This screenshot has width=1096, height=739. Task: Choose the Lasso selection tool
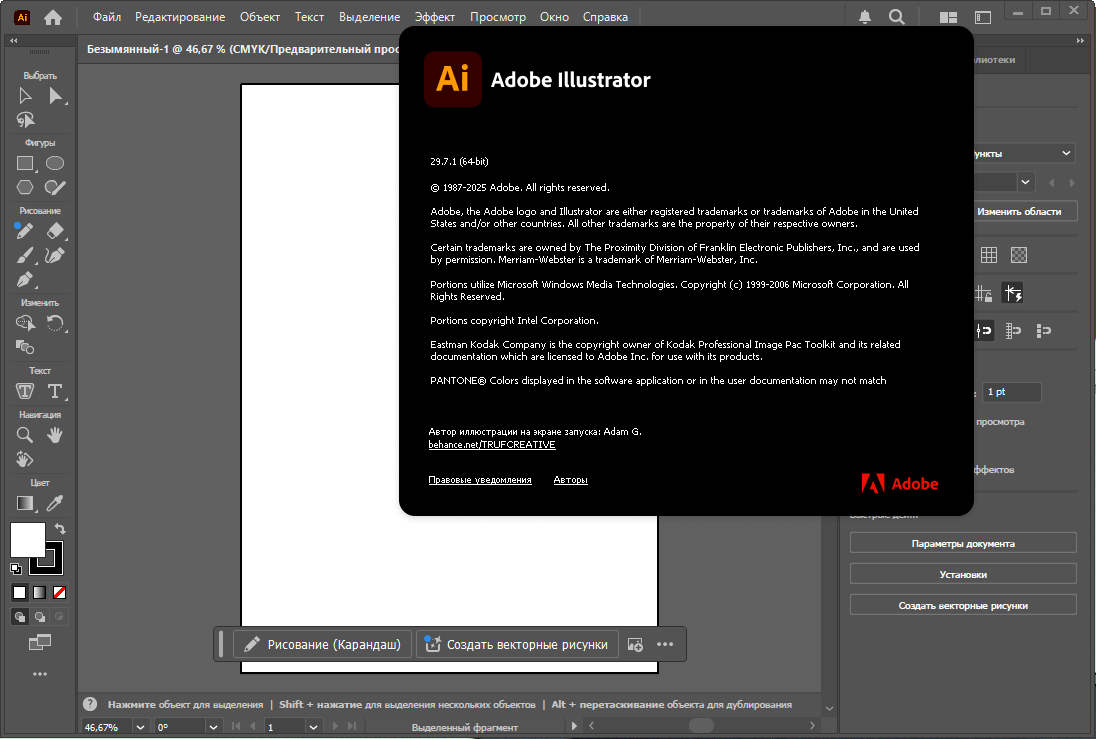click(25, 120)
